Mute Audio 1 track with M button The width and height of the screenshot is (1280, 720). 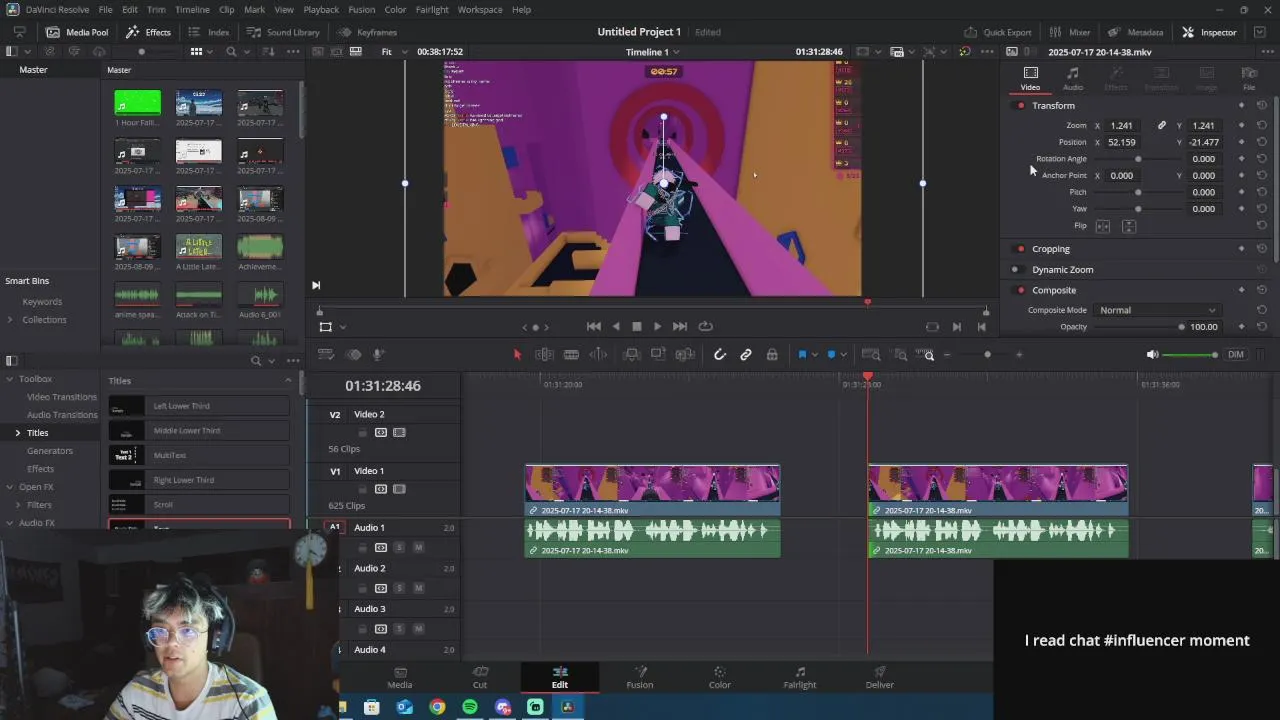tap(418, 548)
